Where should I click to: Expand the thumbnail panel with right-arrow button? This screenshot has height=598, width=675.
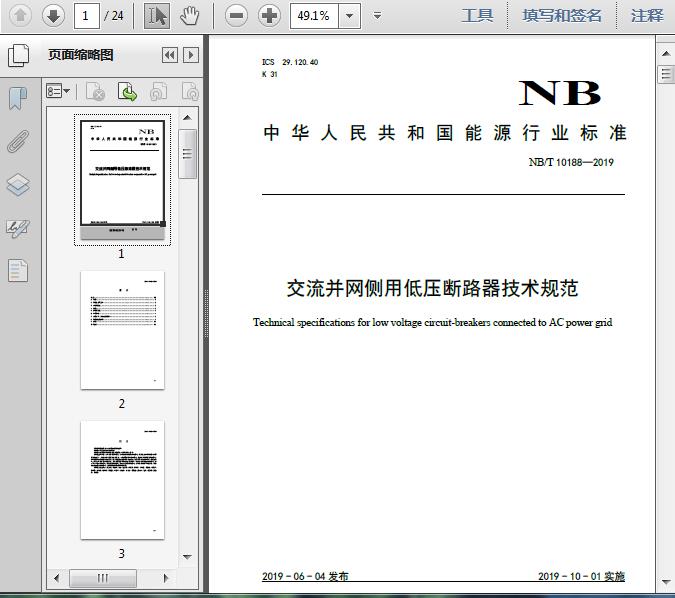point(191,55)
